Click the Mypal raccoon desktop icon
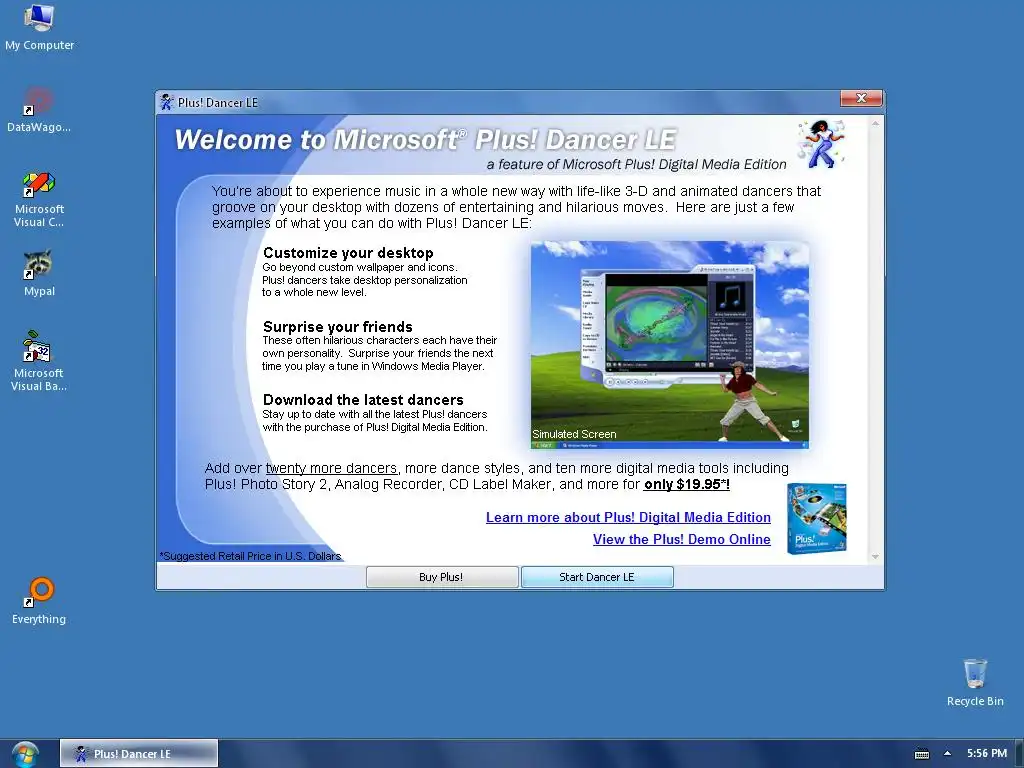The height and width of the screenshot is (768, 1024). 39,273
